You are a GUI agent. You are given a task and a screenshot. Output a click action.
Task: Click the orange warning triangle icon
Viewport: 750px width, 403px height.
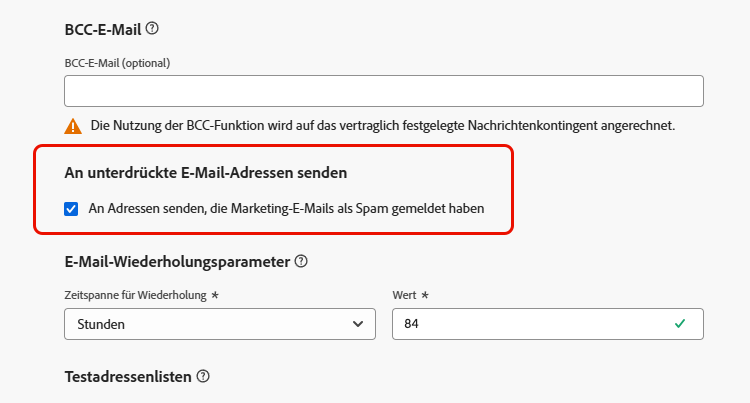(x=73, y=126)
